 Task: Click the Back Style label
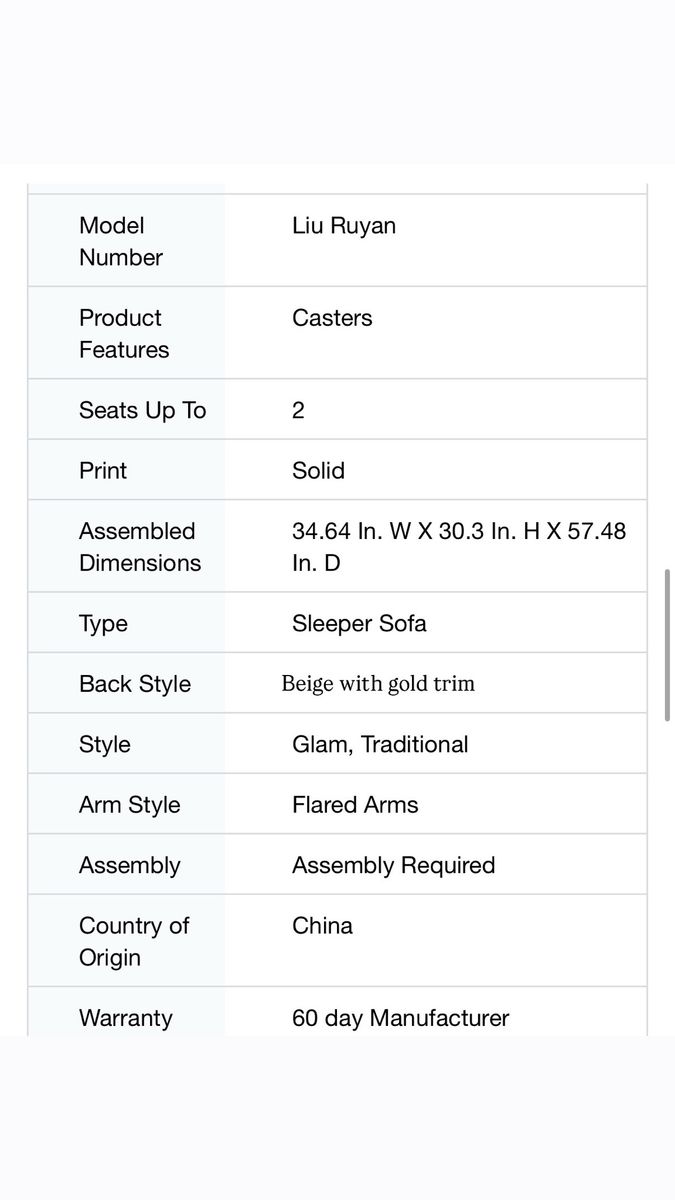(x=135, y=684)
